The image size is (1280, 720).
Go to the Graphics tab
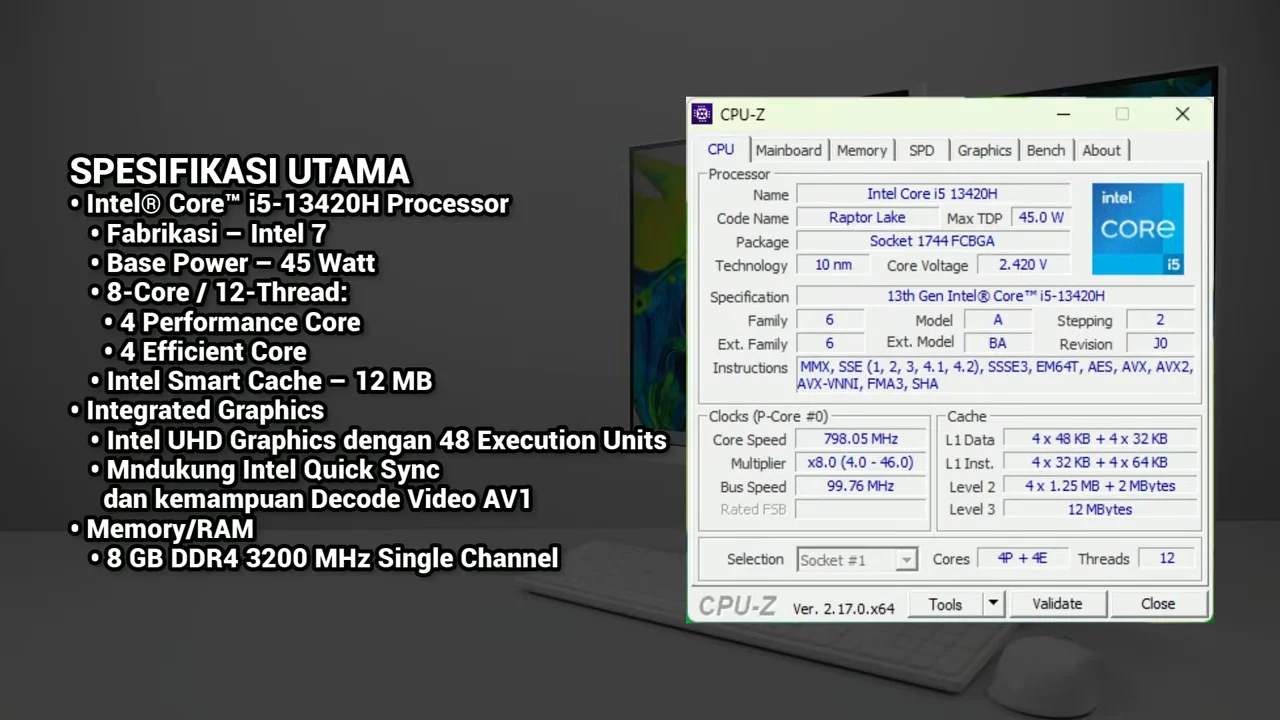click(984, 150)
